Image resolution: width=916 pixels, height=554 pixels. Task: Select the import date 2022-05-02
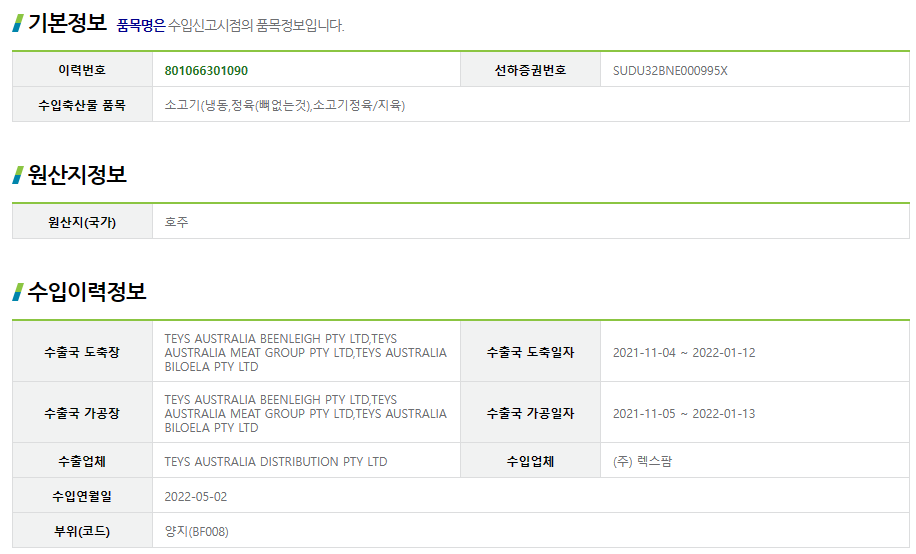point(196,497)
